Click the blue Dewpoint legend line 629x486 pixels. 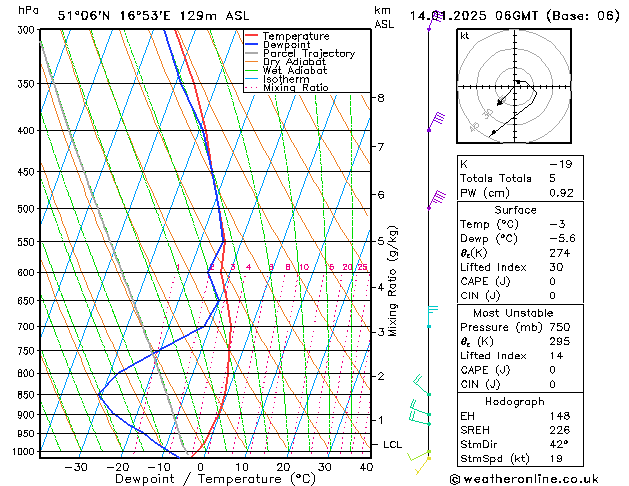point(252,44)
